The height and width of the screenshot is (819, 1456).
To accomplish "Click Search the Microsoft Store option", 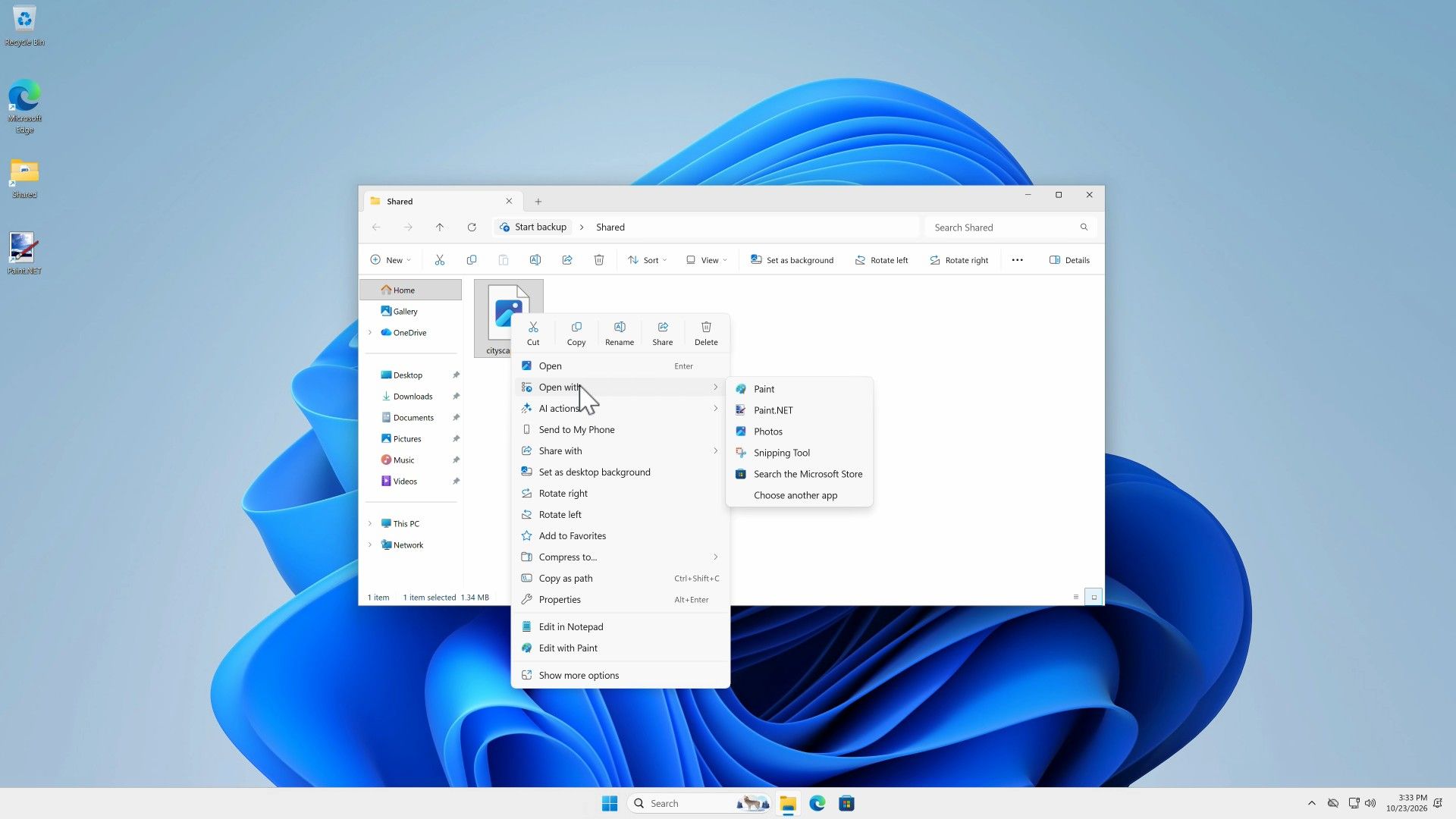I will click(x=799, y=474).
